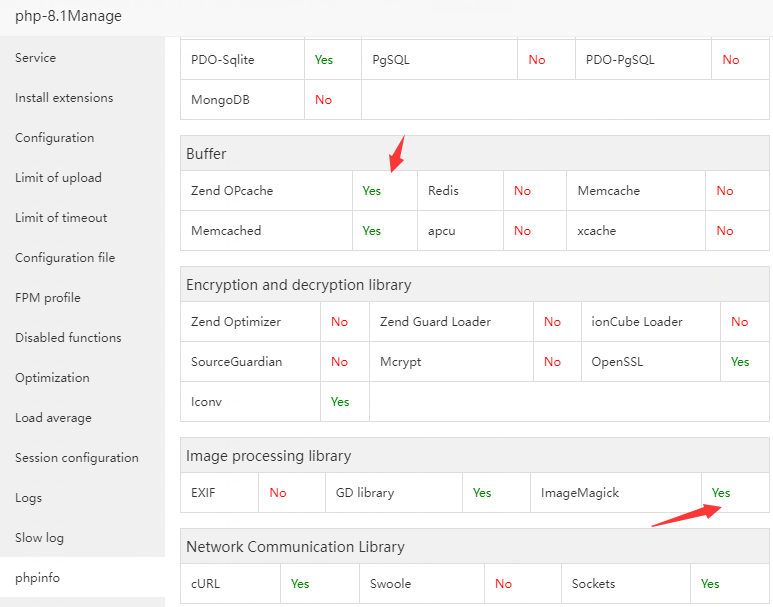Open the Configuration section
Image resolution: width=773 pixels, height=607 pixels.
click(55, 138)
